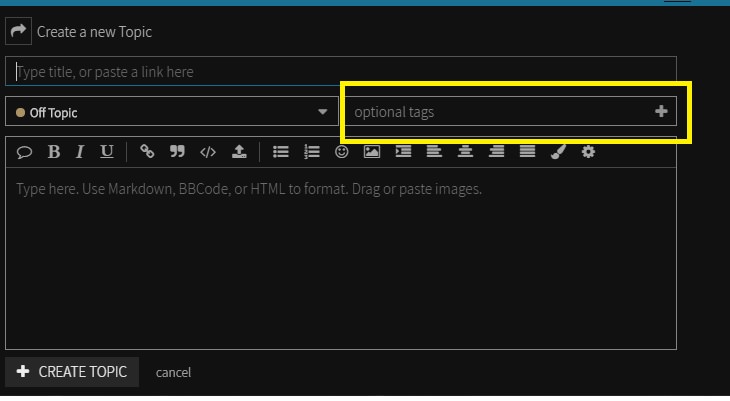
Task: Open the upload file icon
Action: pos(239,151)
